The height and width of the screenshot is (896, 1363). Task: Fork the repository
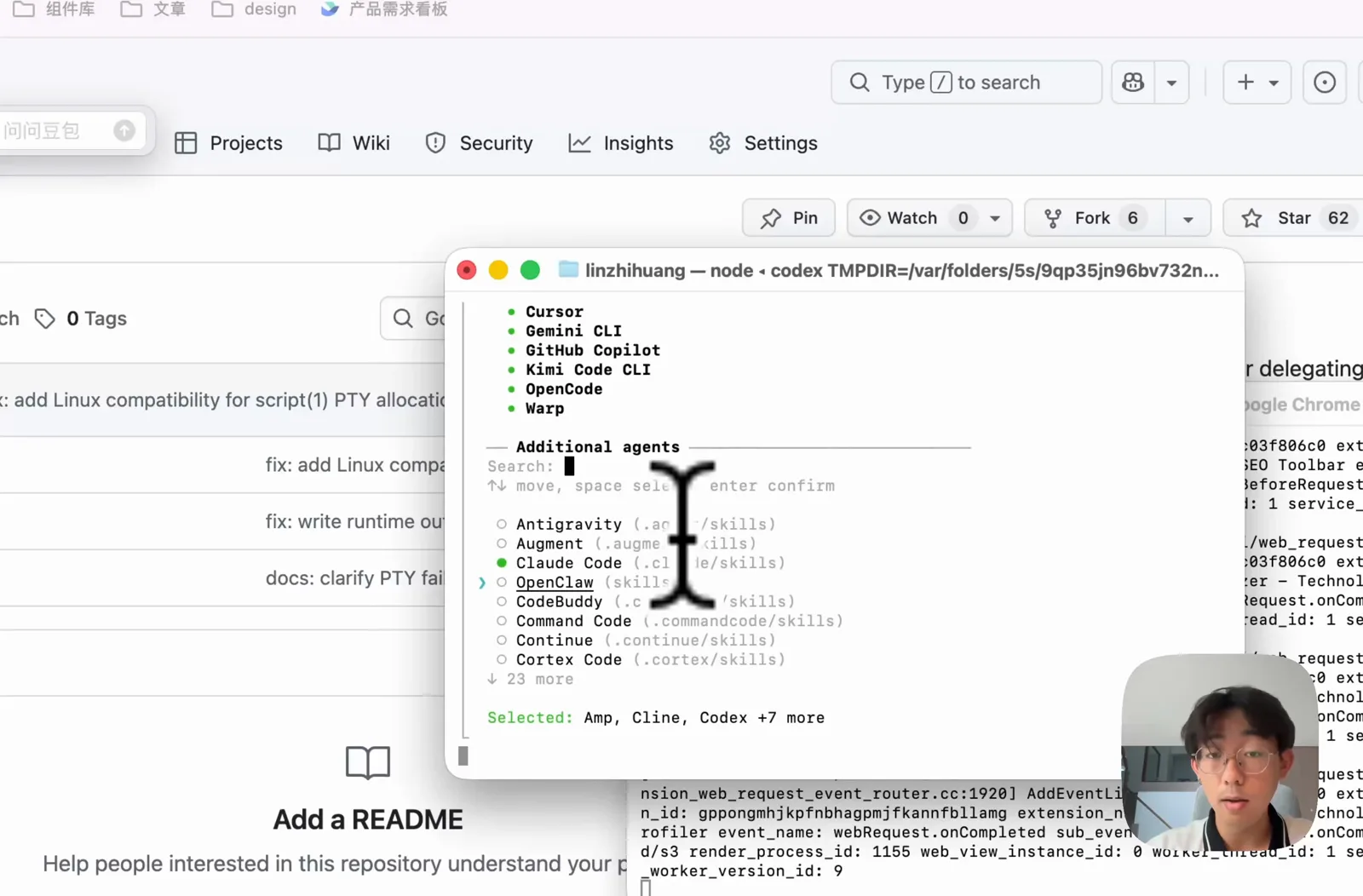[1094, 218]
